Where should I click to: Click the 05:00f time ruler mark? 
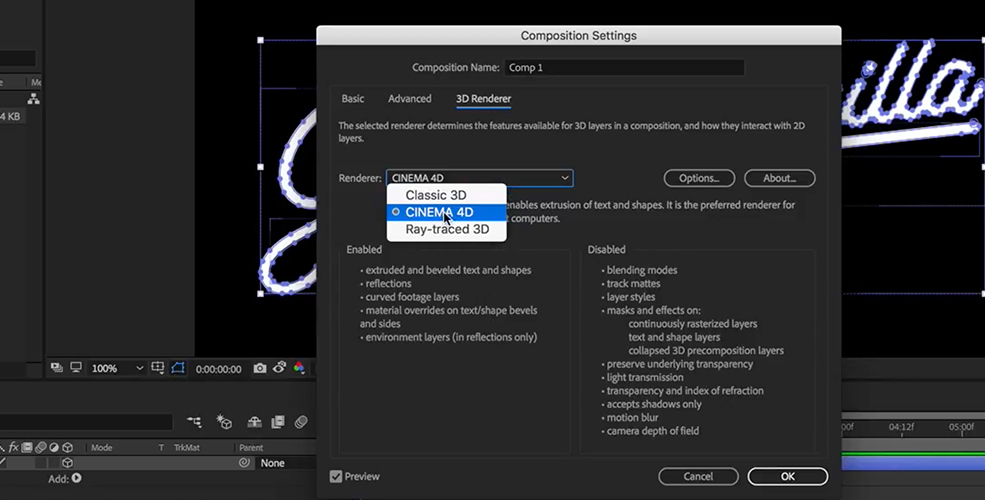click(x=961, y=427)
